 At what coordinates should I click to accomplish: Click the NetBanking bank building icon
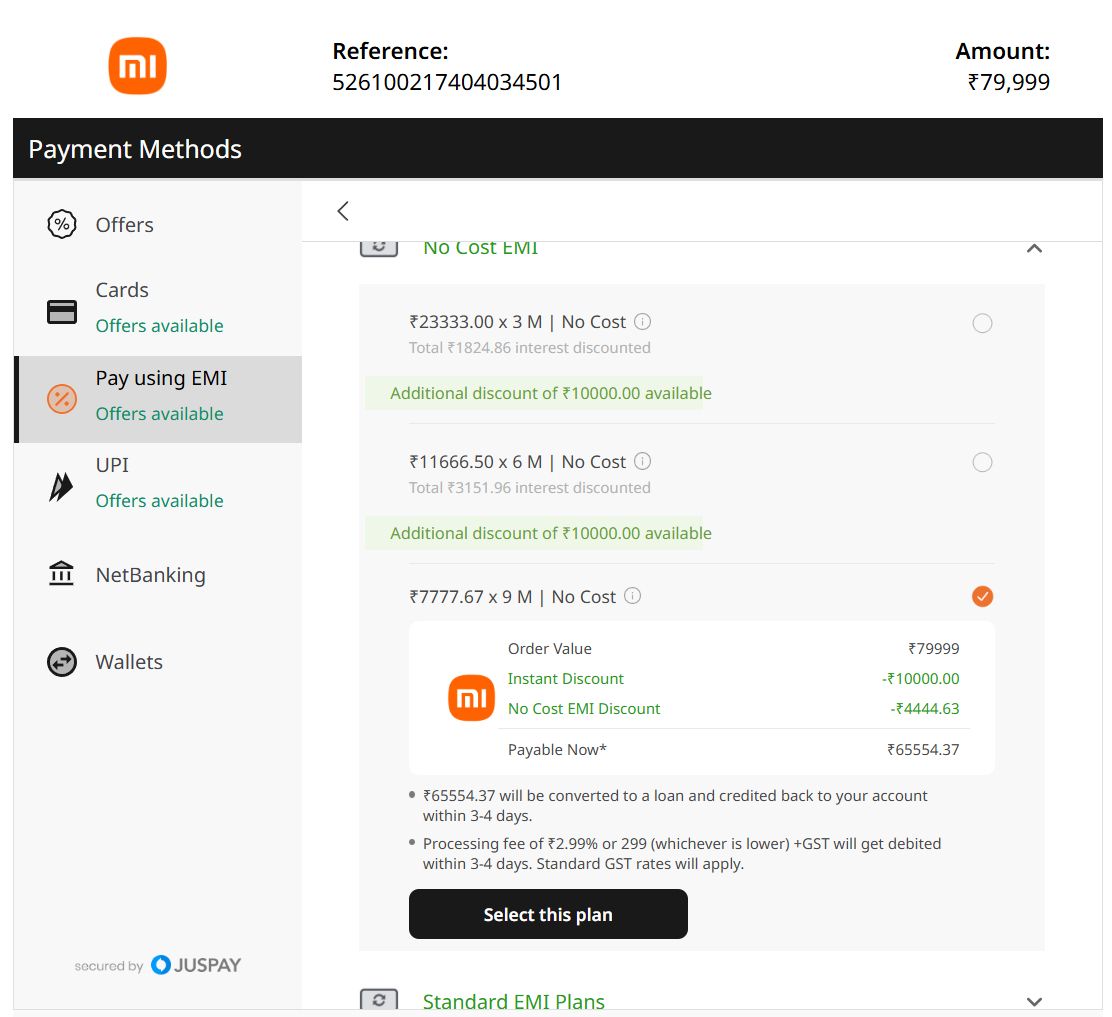62,573
